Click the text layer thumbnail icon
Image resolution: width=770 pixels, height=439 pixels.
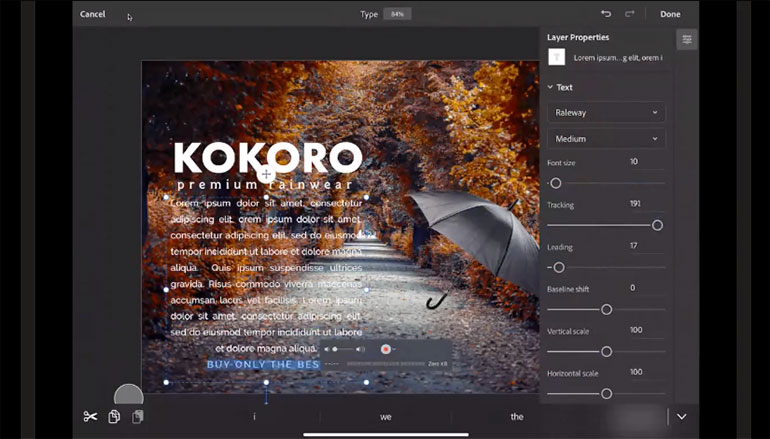coord(557,58)
